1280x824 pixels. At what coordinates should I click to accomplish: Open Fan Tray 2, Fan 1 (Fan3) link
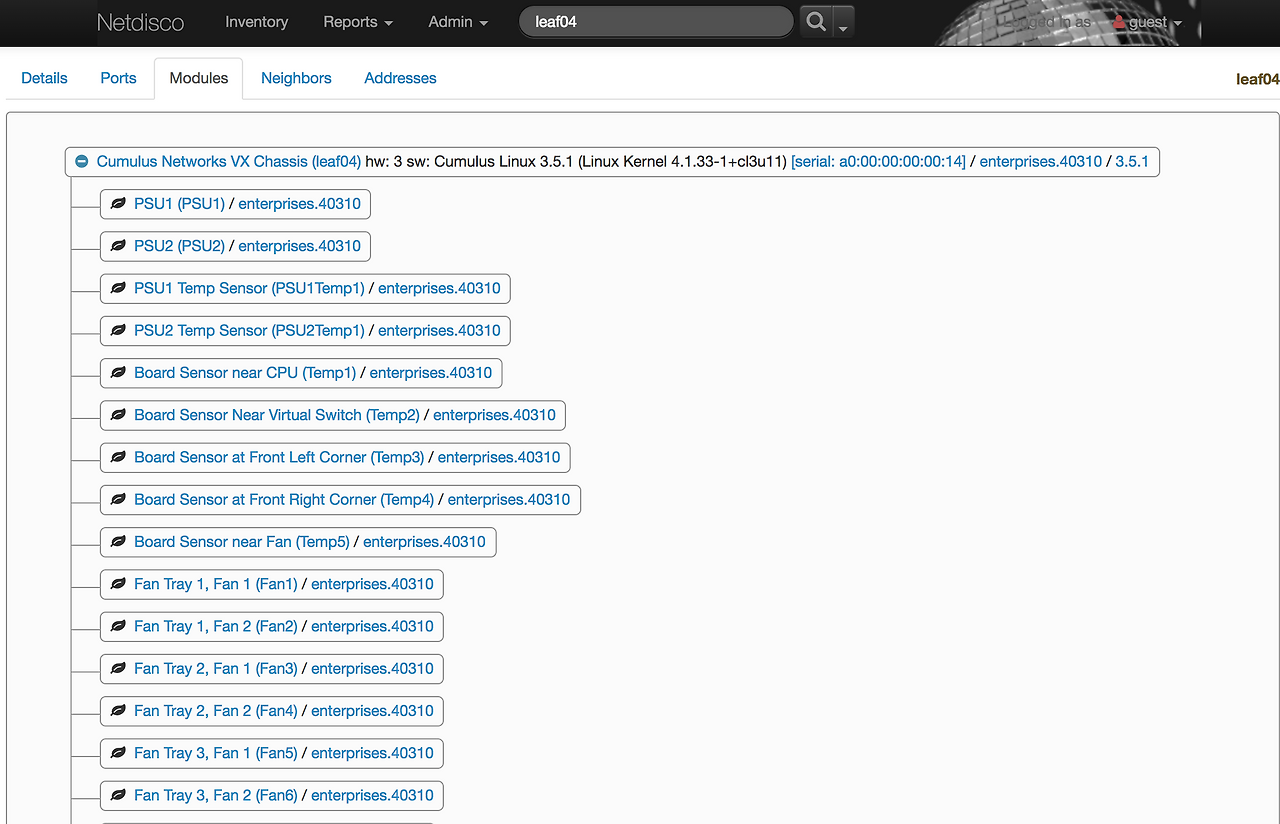[x=216, y=668]
